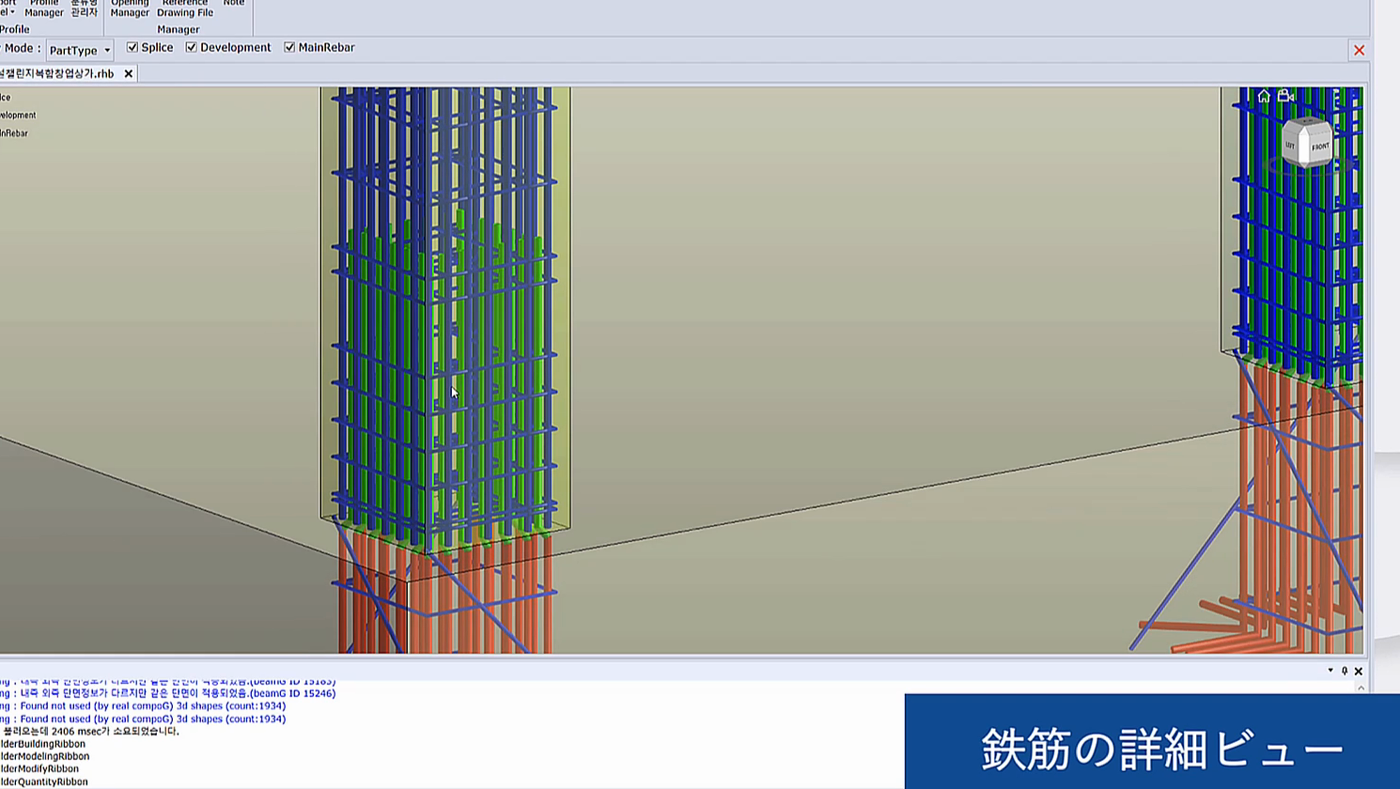Screen dimensions: 1400x789
Task: Uncheck the Splice checkbox
Action: click(132, 47)
